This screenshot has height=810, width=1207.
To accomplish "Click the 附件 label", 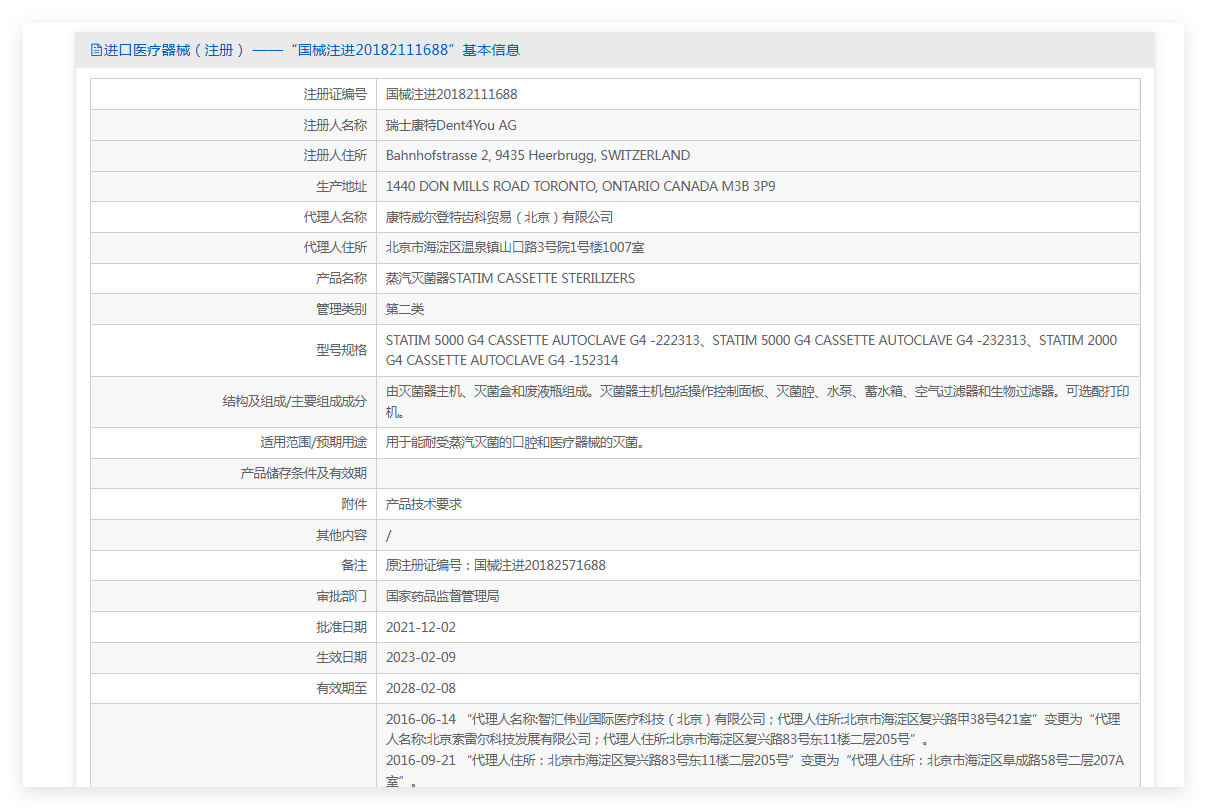I will click(x=354, y=504).
